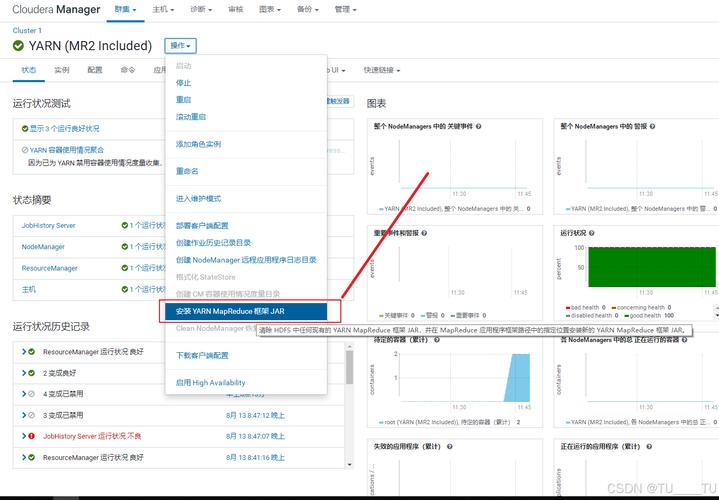Click help icon beside 正在运行的应用程序 (累计)
Screen dimensions: 719x500
coord(649,446)
